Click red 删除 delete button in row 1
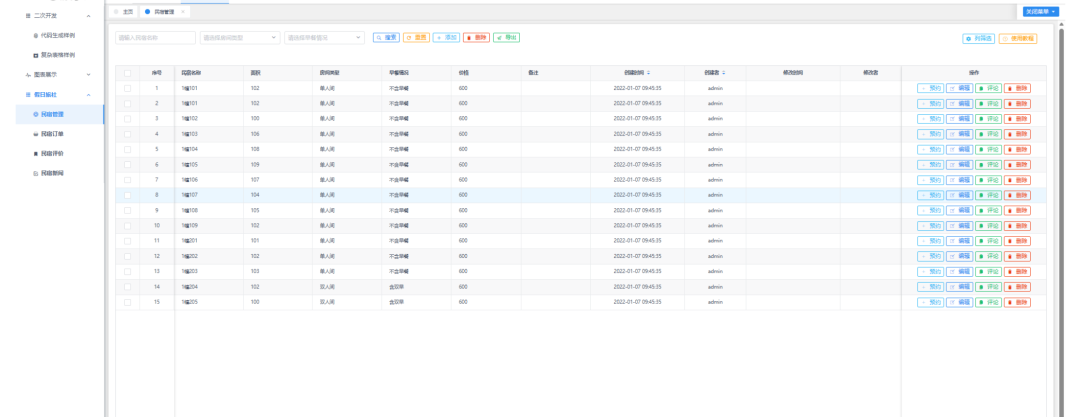Viewport: 1080px width, 417px height. coord(1017,88)
